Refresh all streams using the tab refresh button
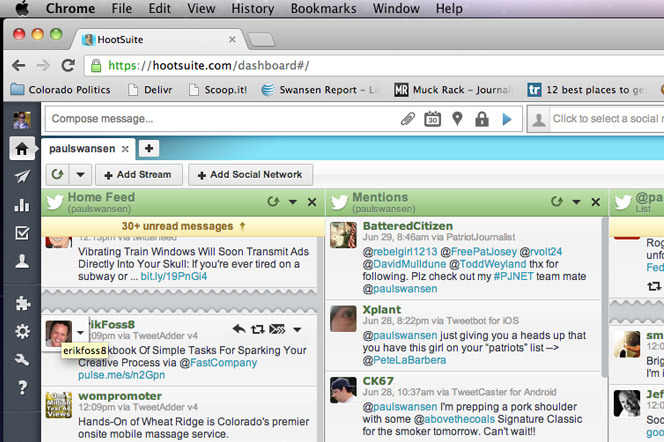664x442 pixels. pyautogui.click(x=57, y=174)
